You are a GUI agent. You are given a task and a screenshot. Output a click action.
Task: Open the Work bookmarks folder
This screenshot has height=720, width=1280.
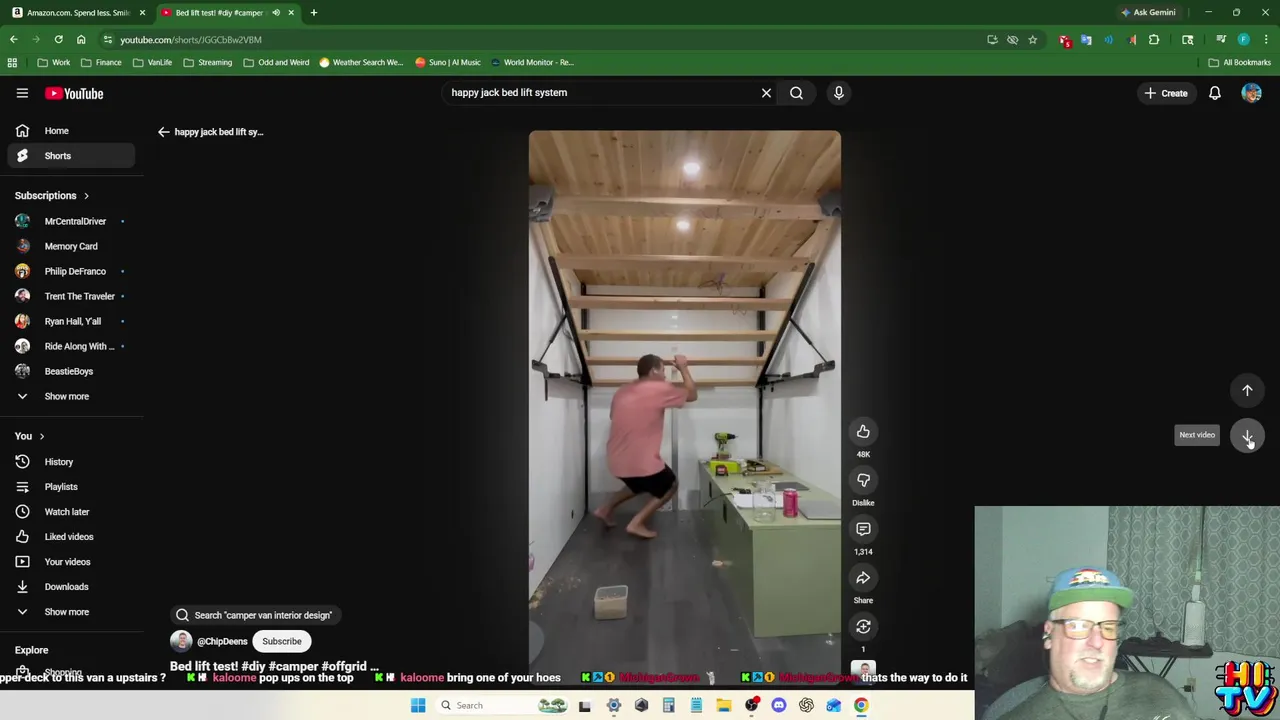(54, 62)
